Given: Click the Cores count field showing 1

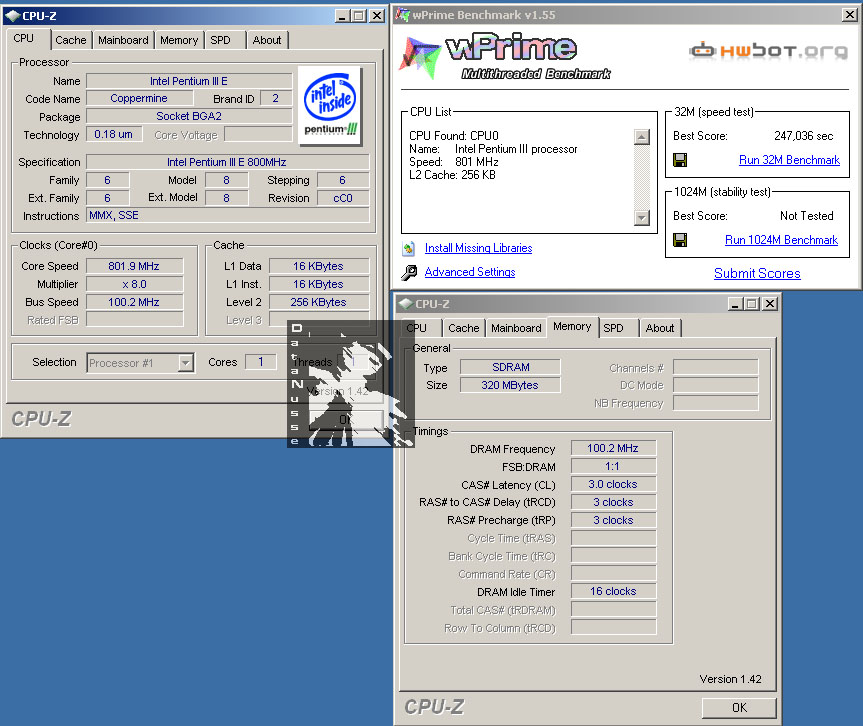Looking at the screenshot, I should (x=260, y=362).
